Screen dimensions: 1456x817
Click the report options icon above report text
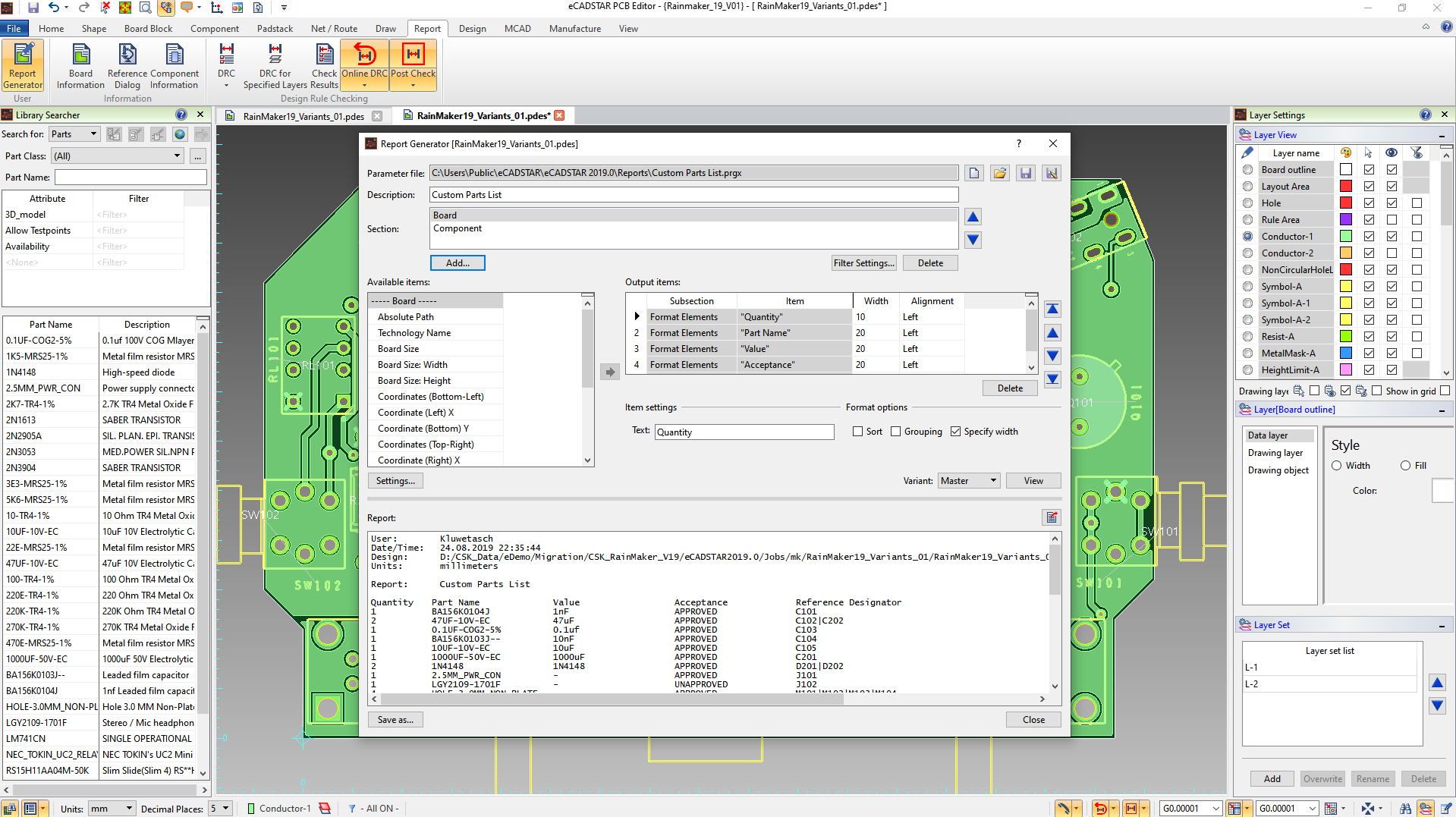(x=1052, y=517)
